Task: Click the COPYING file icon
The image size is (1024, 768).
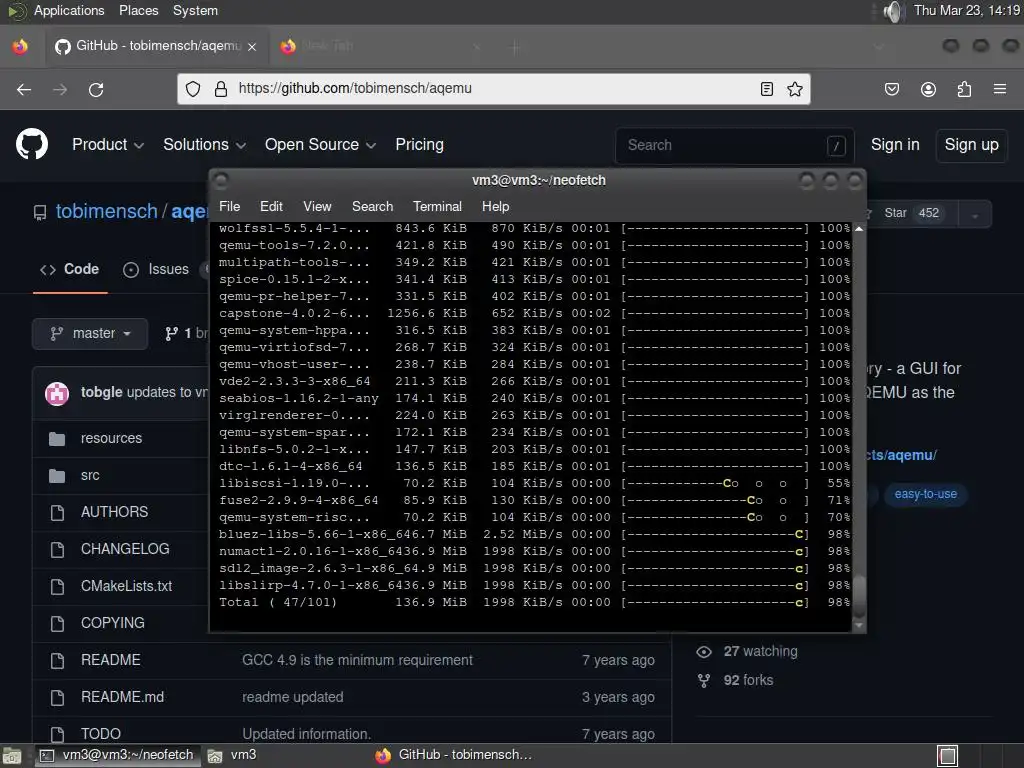Action: pyautogui.click(x=57, y=624)
